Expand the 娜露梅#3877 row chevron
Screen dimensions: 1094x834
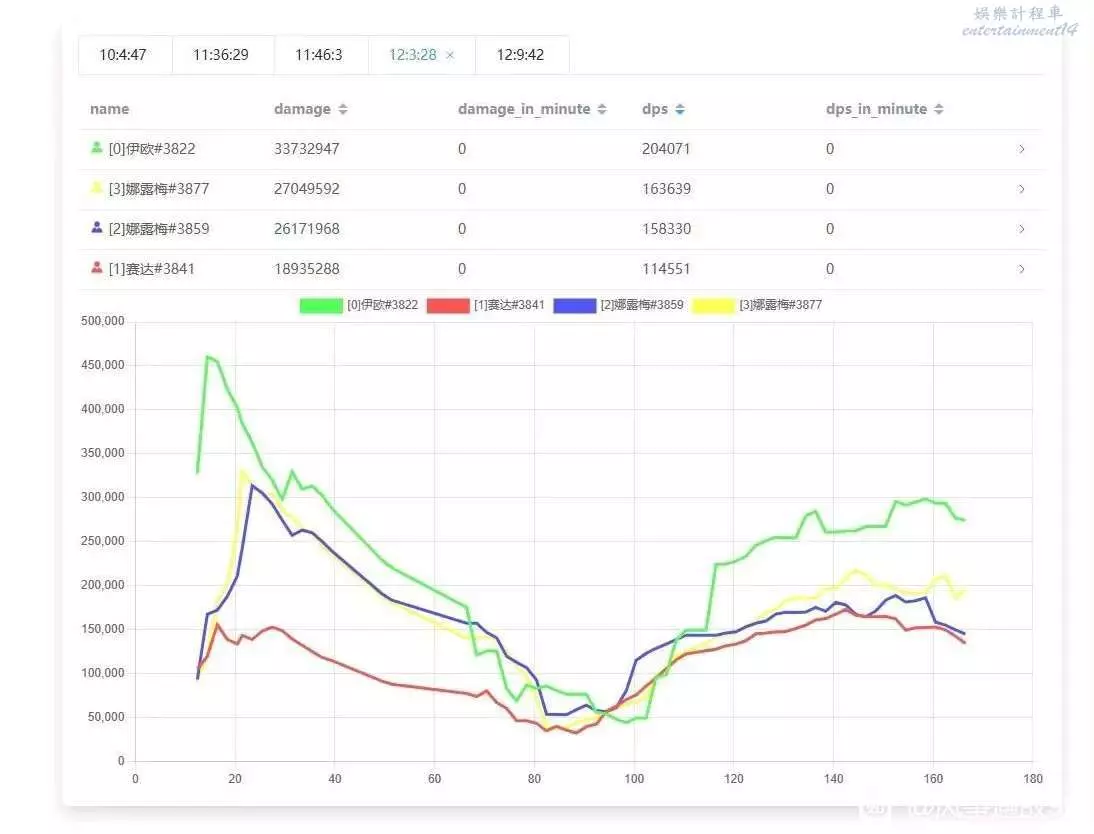pyautogui.click(x=1021, y=189)
